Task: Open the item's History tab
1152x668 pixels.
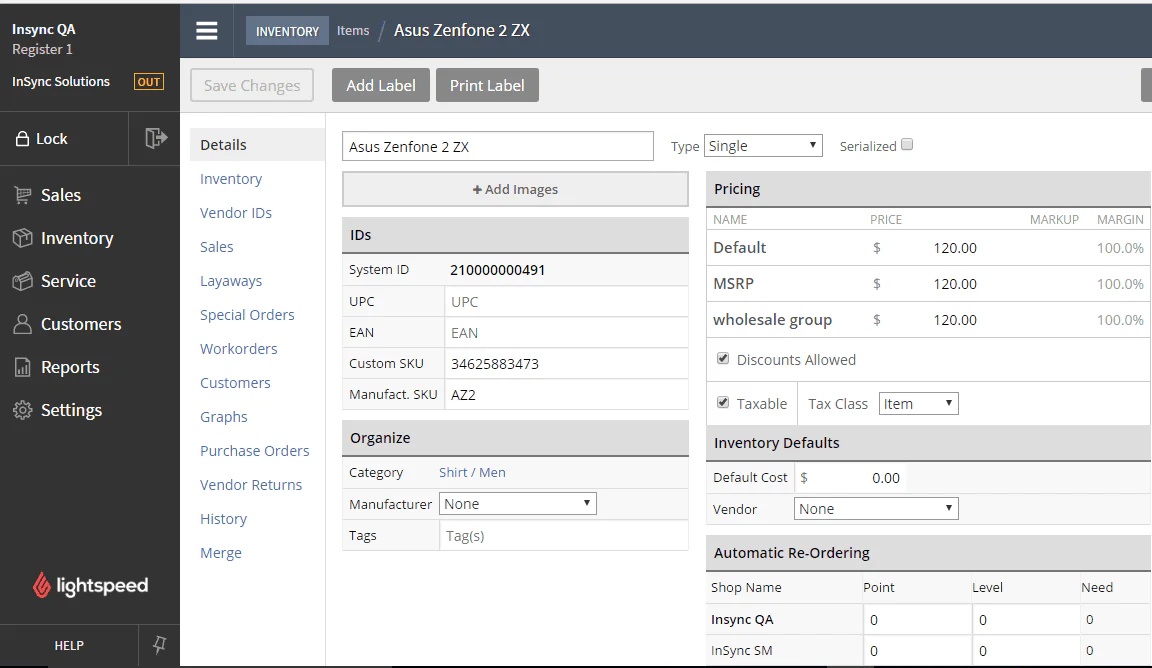Action: 223,518
